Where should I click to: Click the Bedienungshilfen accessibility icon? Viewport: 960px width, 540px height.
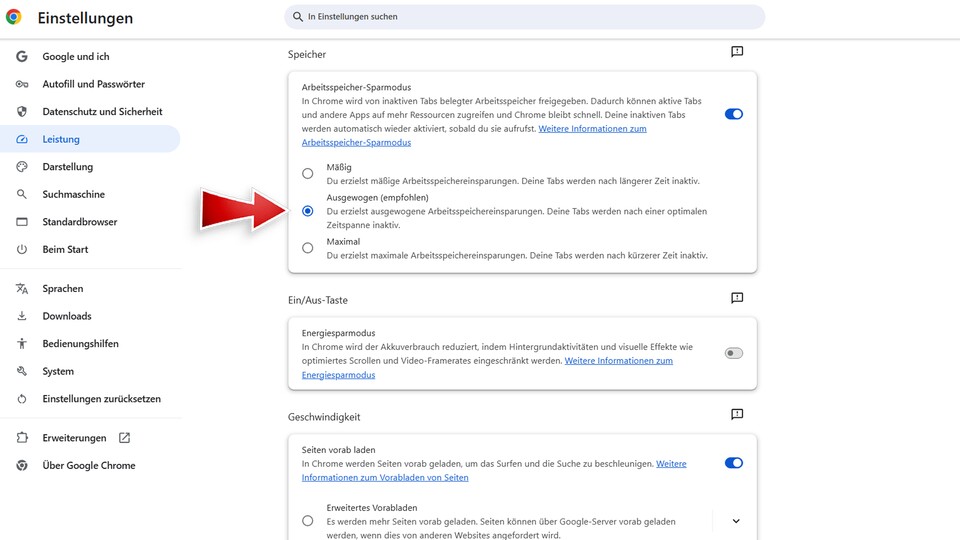[x=22, y=344]
